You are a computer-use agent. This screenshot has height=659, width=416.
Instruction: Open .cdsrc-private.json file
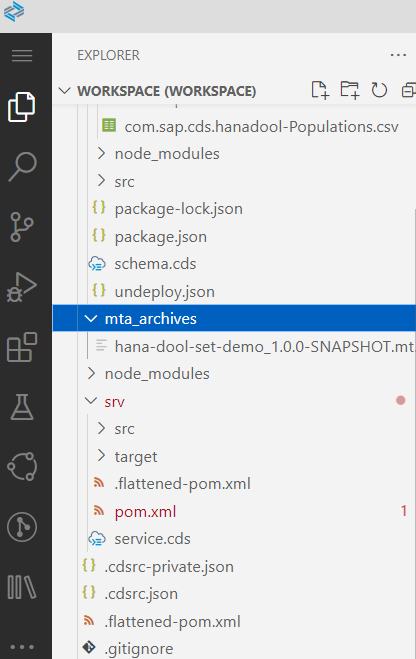pos(169,567)
